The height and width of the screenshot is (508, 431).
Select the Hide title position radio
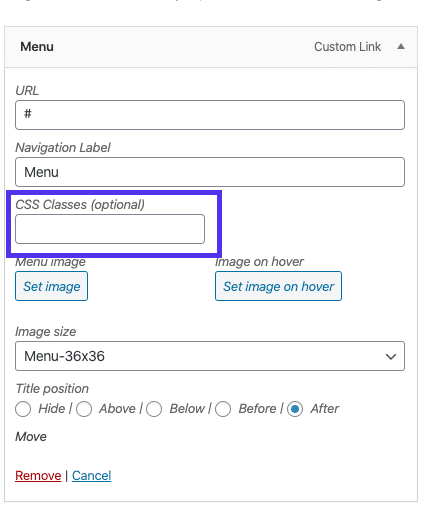click(23, 409)
